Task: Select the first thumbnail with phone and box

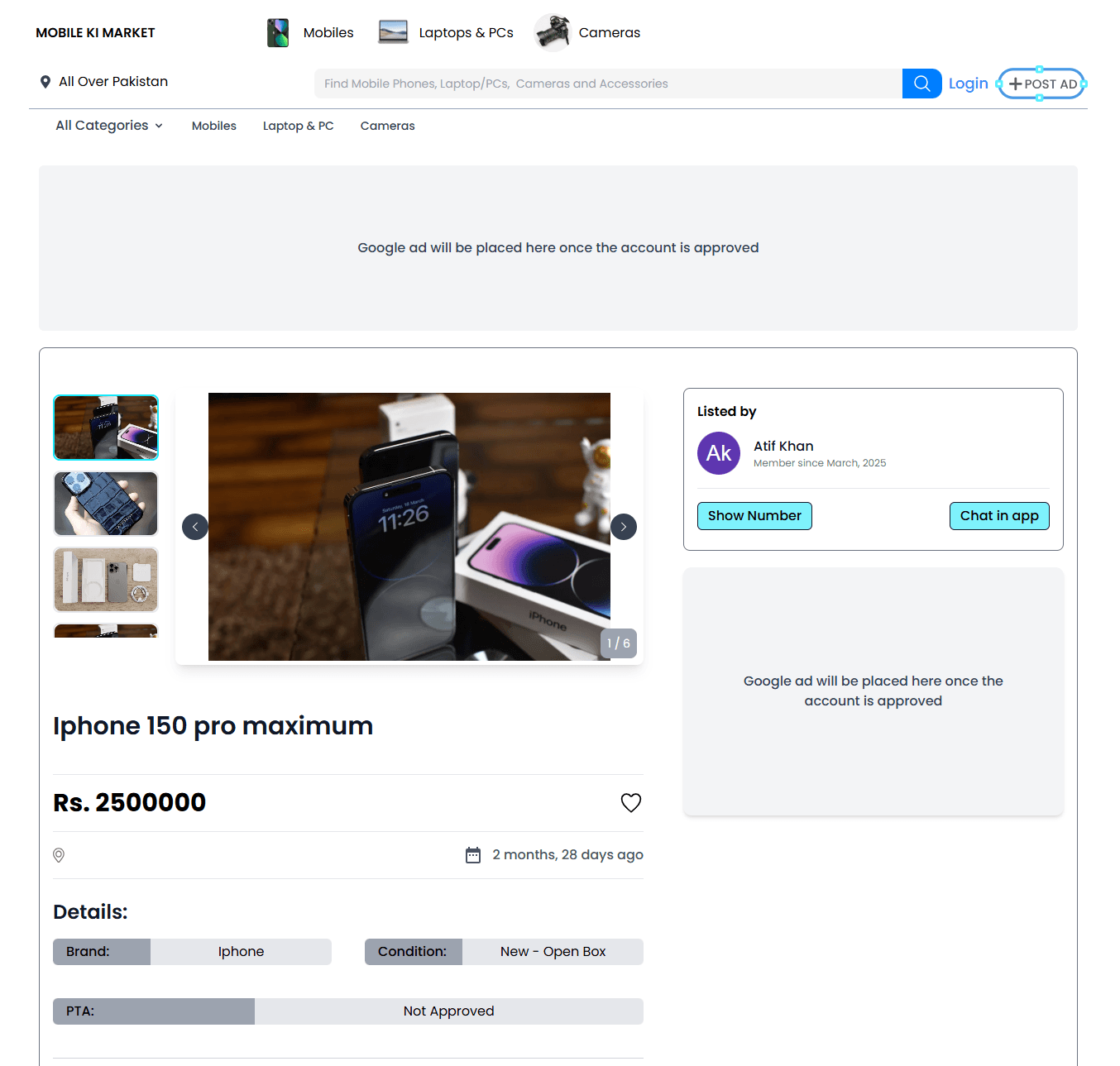Action: click(106, 428)
